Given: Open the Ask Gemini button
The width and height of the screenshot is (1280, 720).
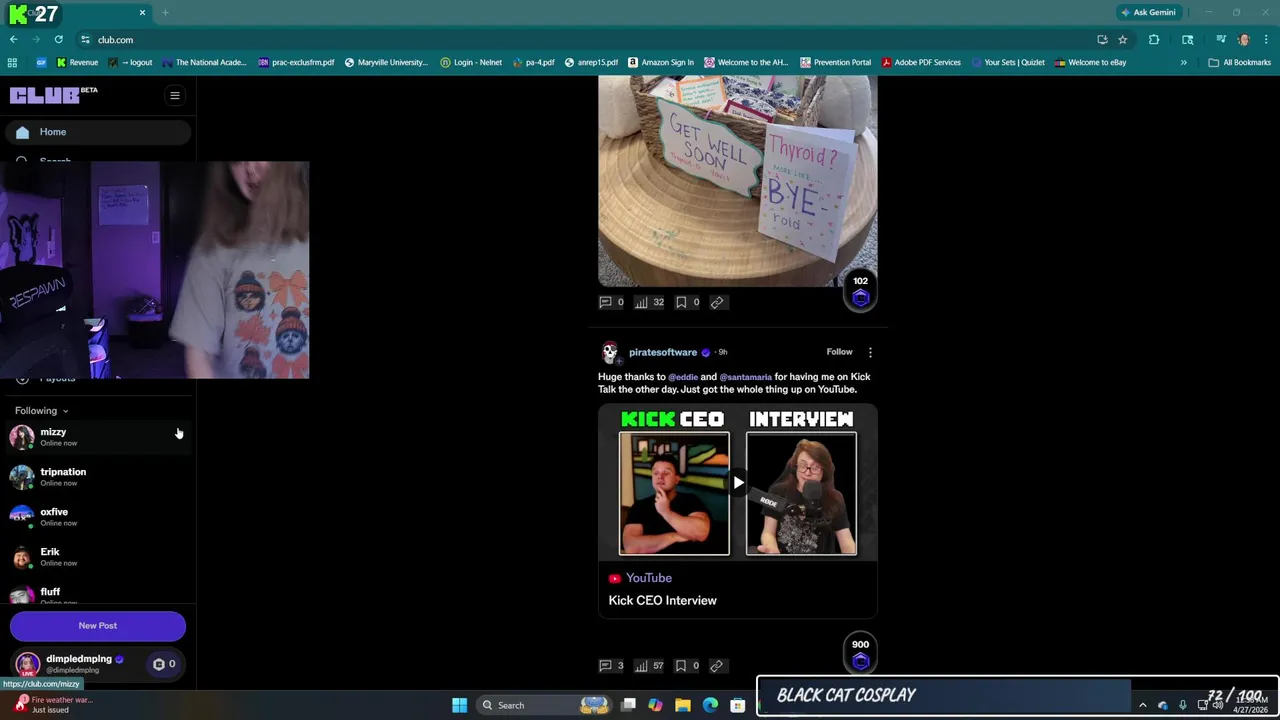Looking at the screenshot, I should point(1148,12).
